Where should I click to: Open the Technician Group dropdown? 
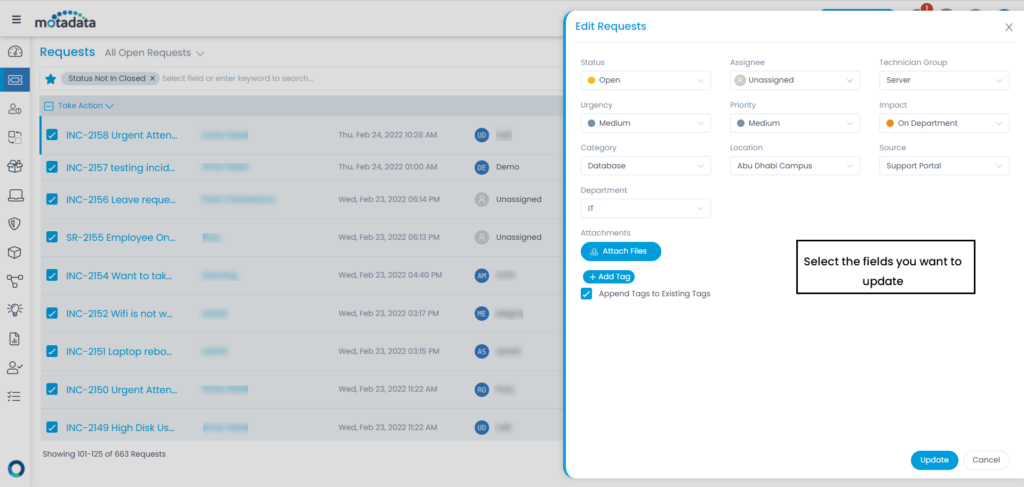[x=943, y=80]
